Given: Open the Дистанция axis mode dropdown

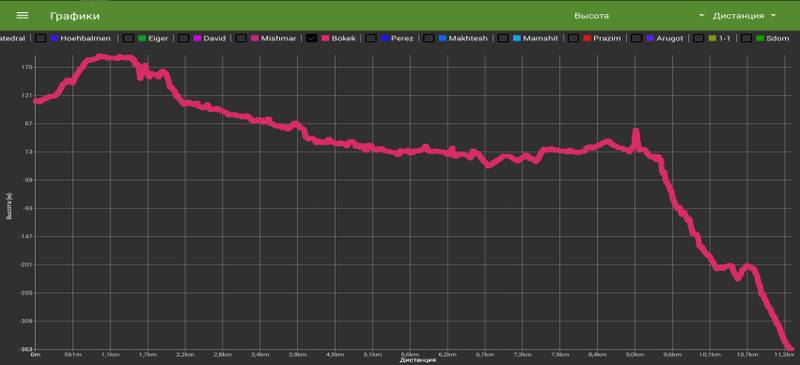Looking at the screenshot, I should [744, 16].
